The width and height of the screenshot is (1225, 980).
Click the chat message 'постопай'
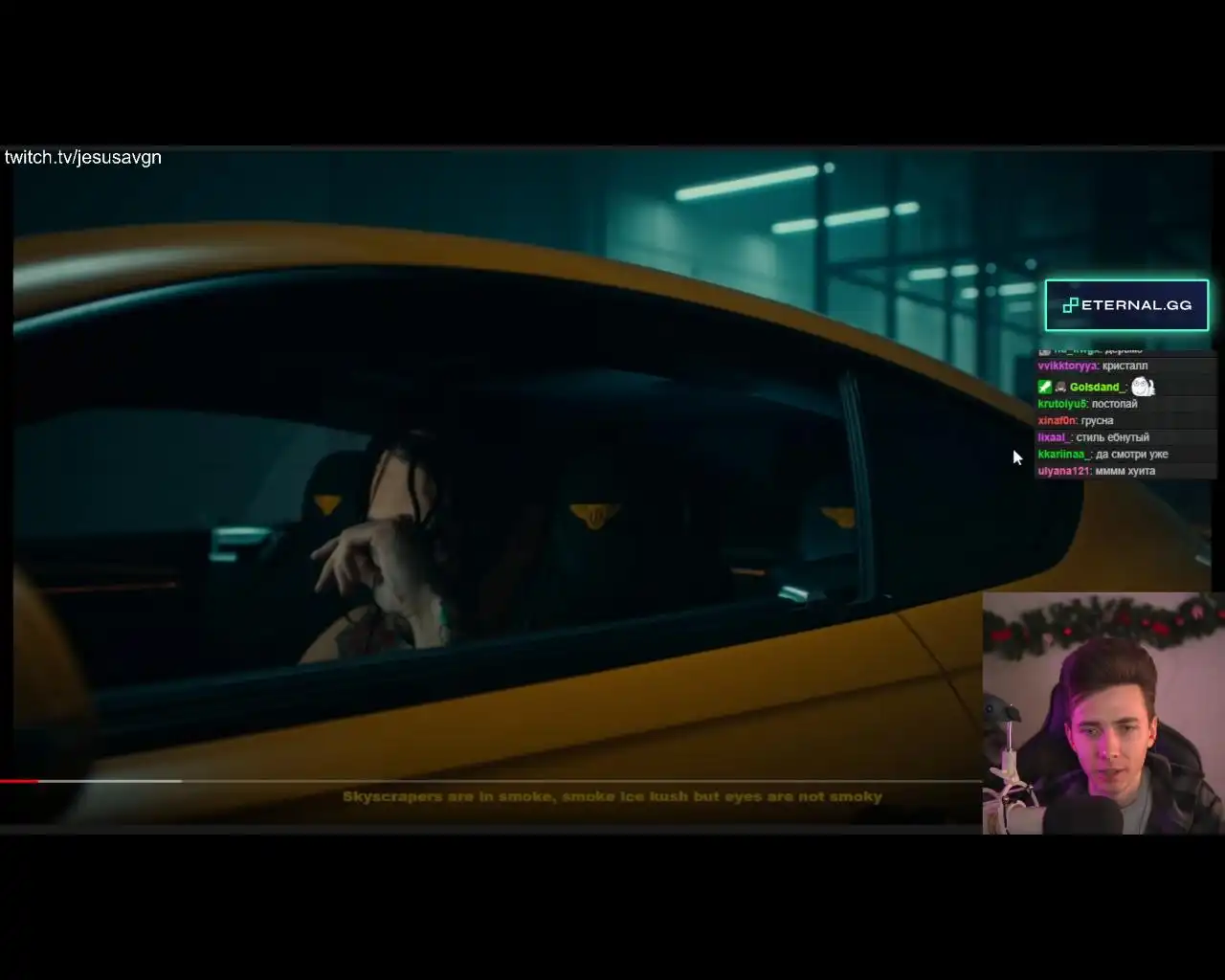pyautogui.click(x=1114, y=404)
